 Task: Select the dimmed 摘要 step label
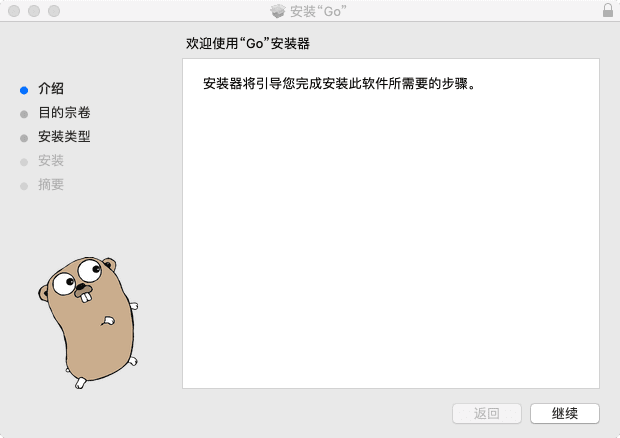pos(51,185)
